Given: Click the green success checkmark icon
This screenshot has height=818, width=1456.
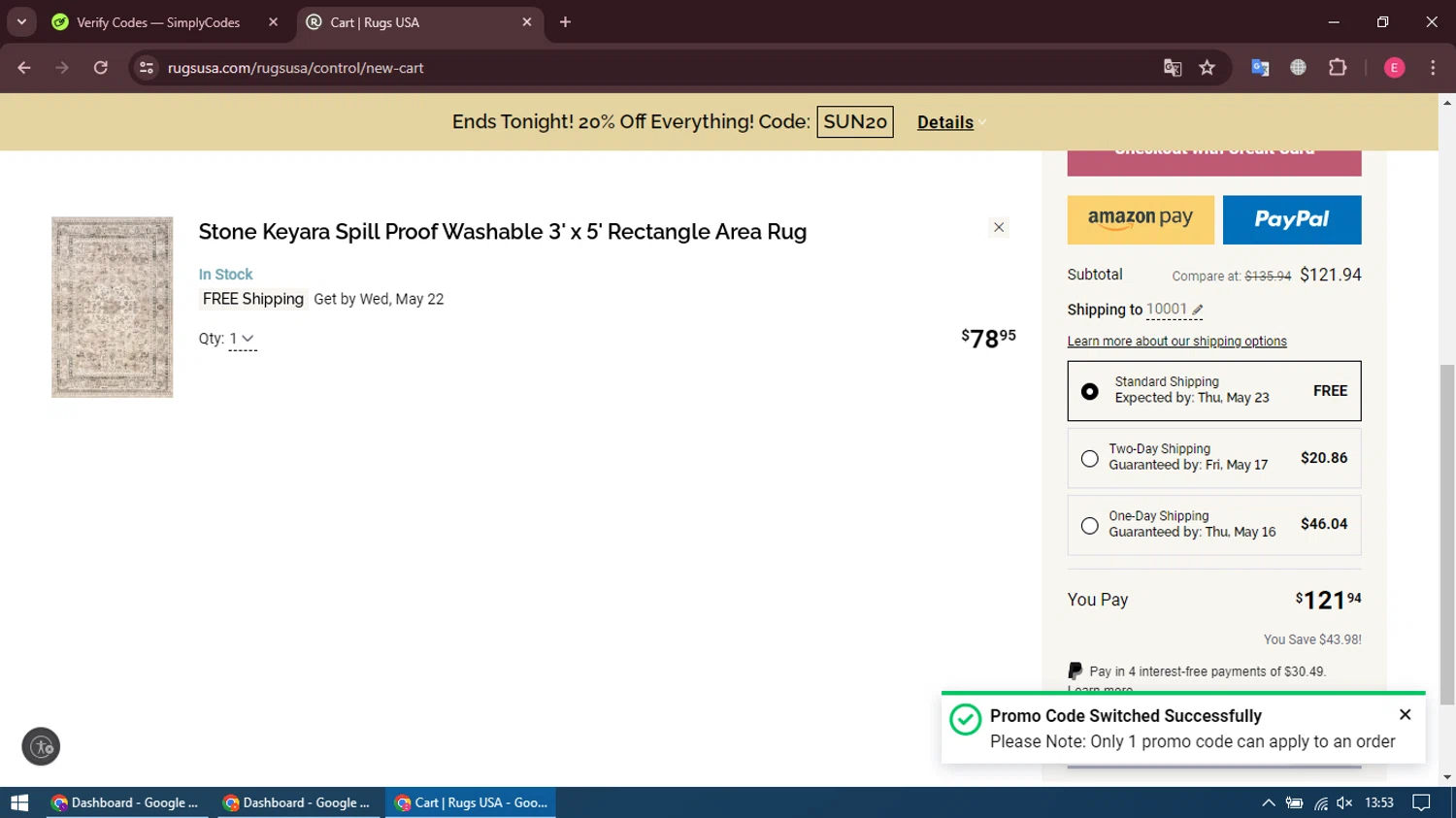Looking at the screenshot, I should 966,720.
